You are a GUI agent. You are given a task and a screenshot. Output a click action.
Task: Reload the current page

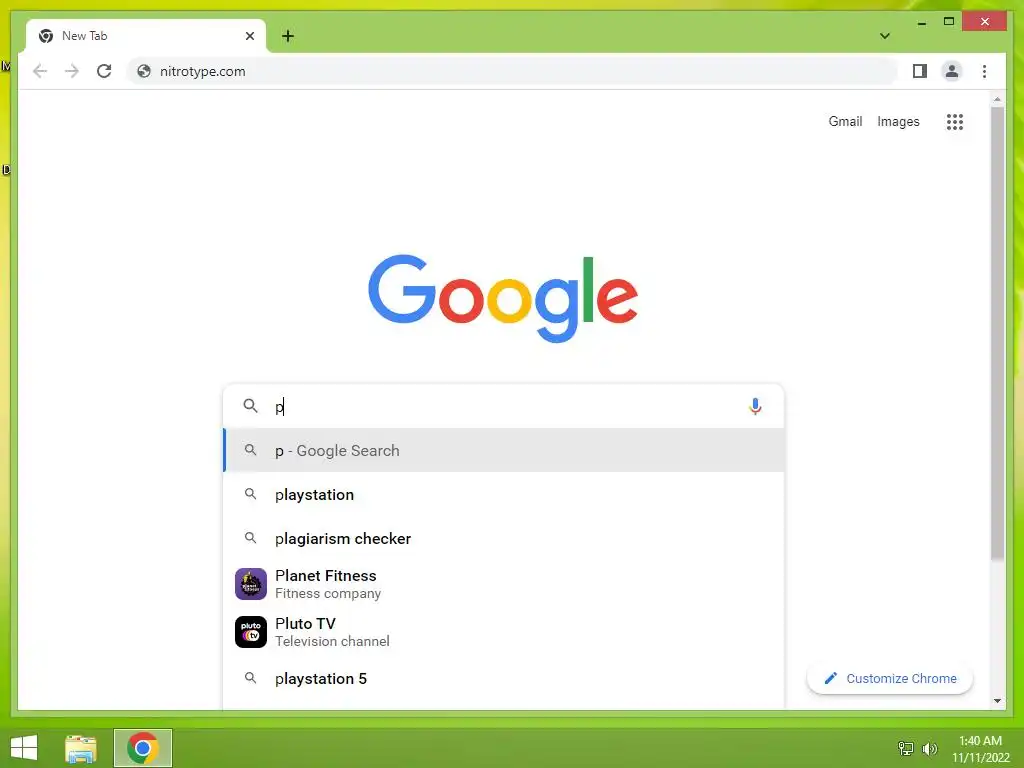coord(104,71)
